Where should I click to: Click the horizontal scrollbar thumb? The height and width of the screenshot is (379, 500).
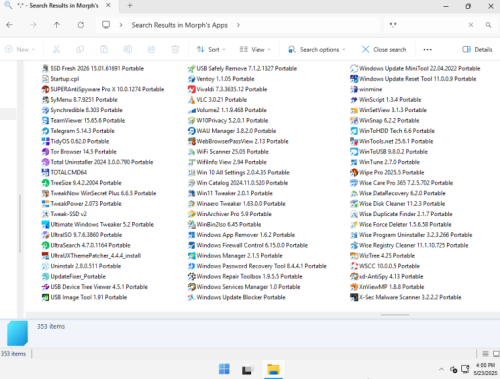pos(395,314)
